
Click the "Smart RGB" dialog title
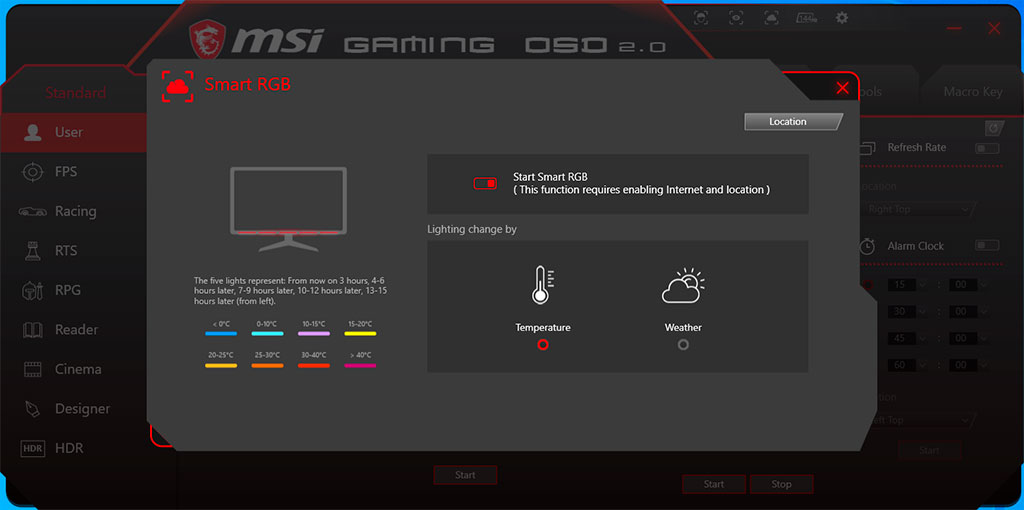coord(248,84)
